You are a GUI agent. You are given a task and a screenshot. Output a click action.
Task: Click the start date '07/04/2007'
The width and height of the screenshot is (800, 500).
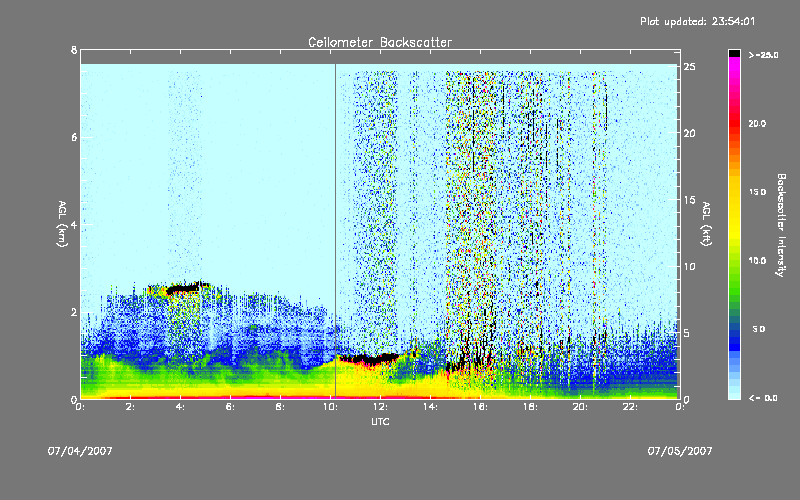(x=80, y=451)
